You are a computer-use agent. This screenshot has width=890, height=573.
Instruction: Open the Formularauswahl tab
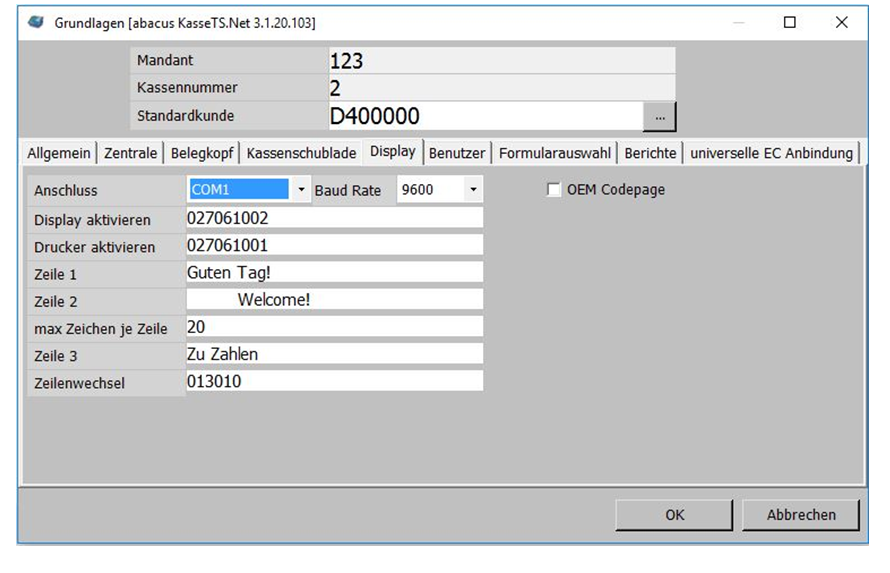(554, 153)
